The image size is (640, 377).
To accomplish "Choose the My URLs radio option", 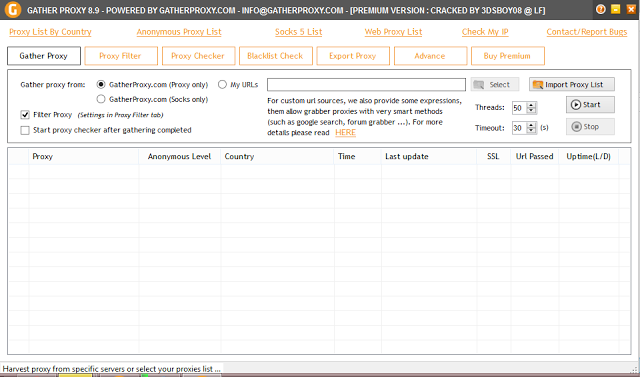I will click(222, 84).
